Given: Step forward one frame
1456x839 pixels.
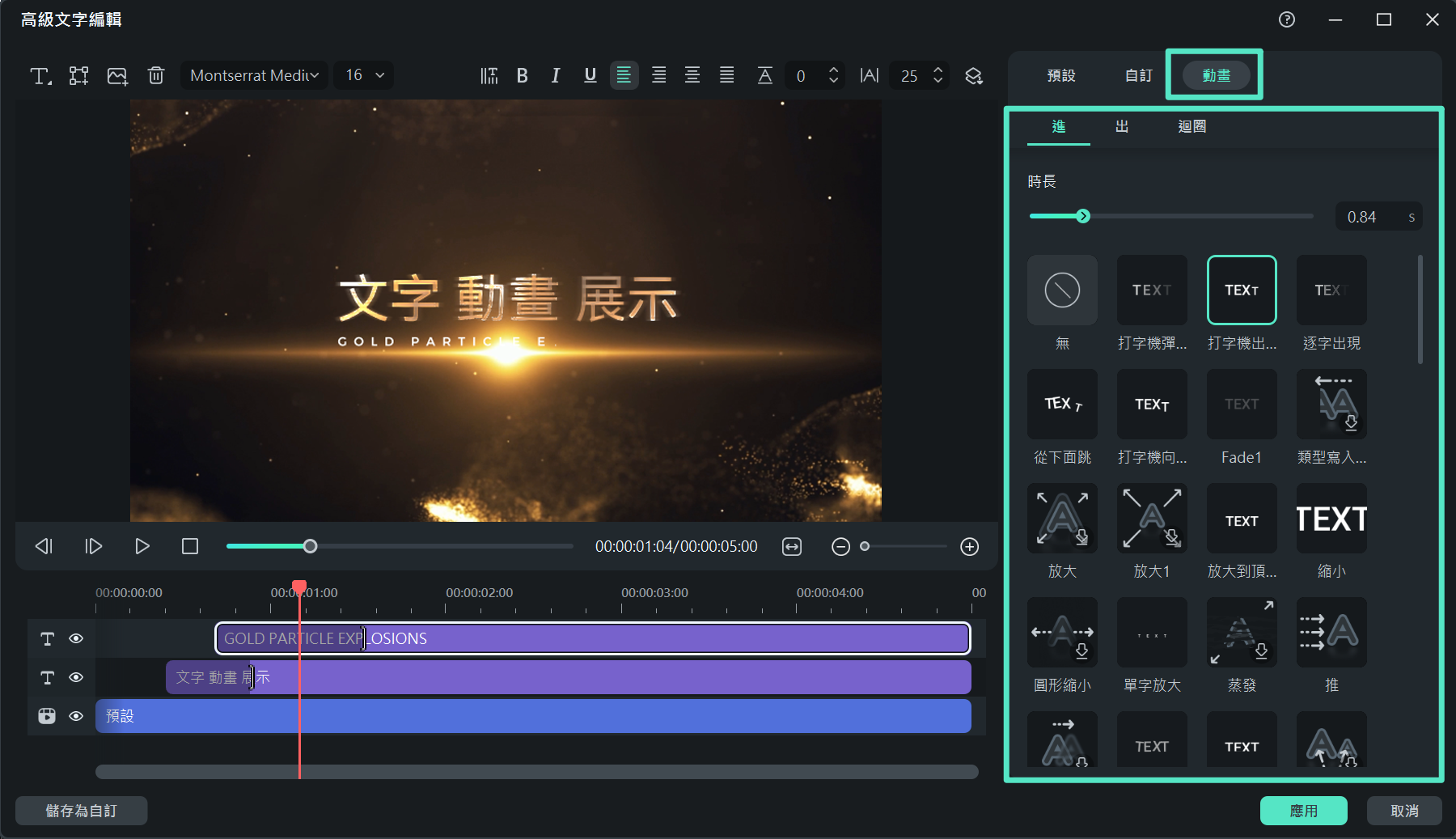Looking at the screenshot, I should pyautogui.click(x=93, y=546).
